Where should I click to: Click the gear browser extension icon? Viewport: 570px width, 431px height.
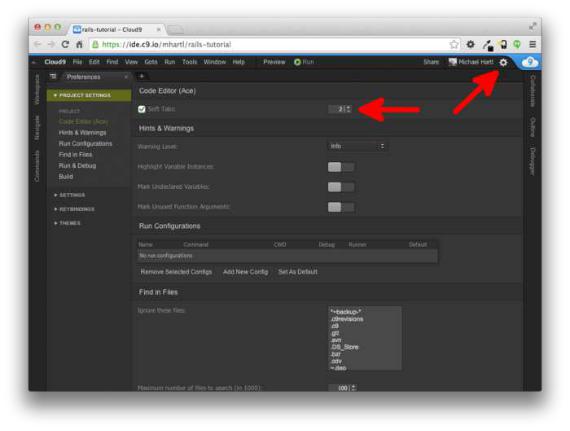pyautogui.click(x=470, y=44)
